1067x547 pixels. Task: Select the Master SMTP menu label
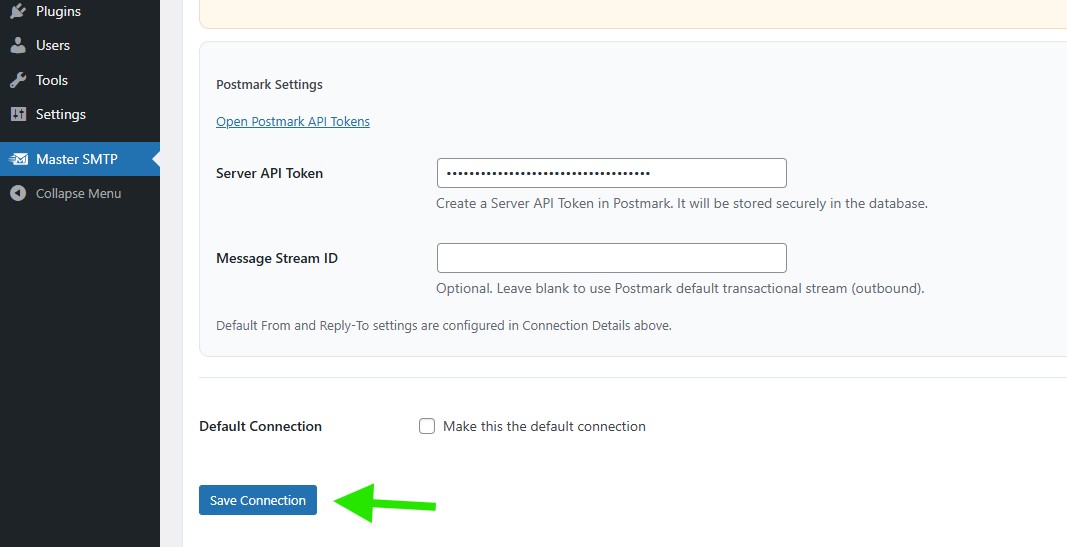(x=77, y=159)
